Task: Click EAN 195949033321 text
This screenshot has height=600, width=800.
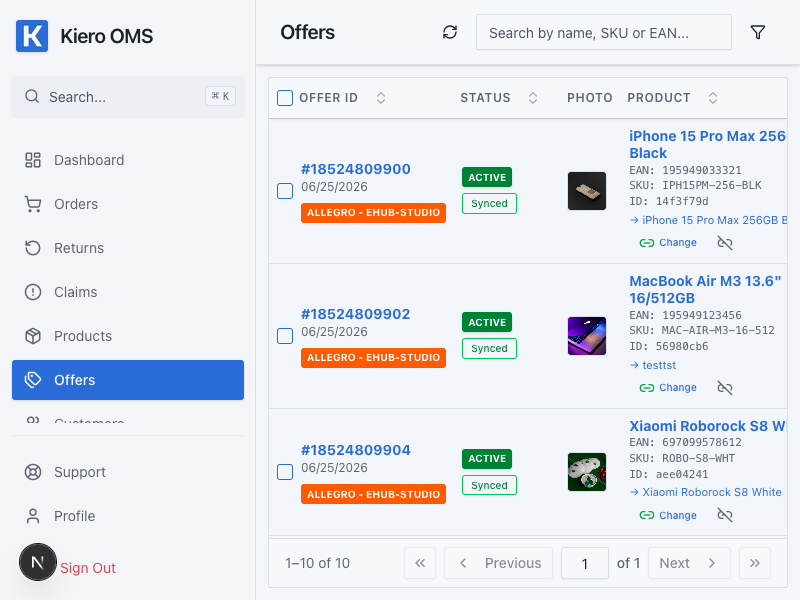Action: [x=685, y=170]
